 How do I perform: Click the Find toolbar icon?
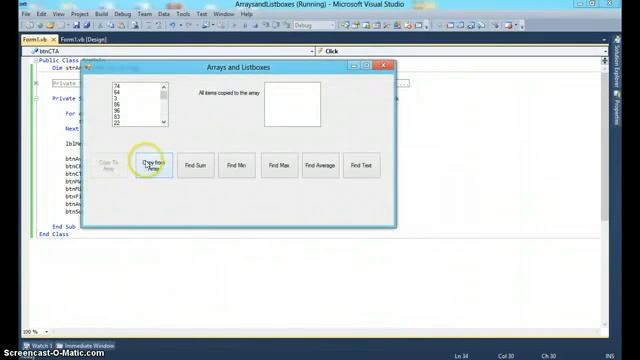[x=135, y=25]
